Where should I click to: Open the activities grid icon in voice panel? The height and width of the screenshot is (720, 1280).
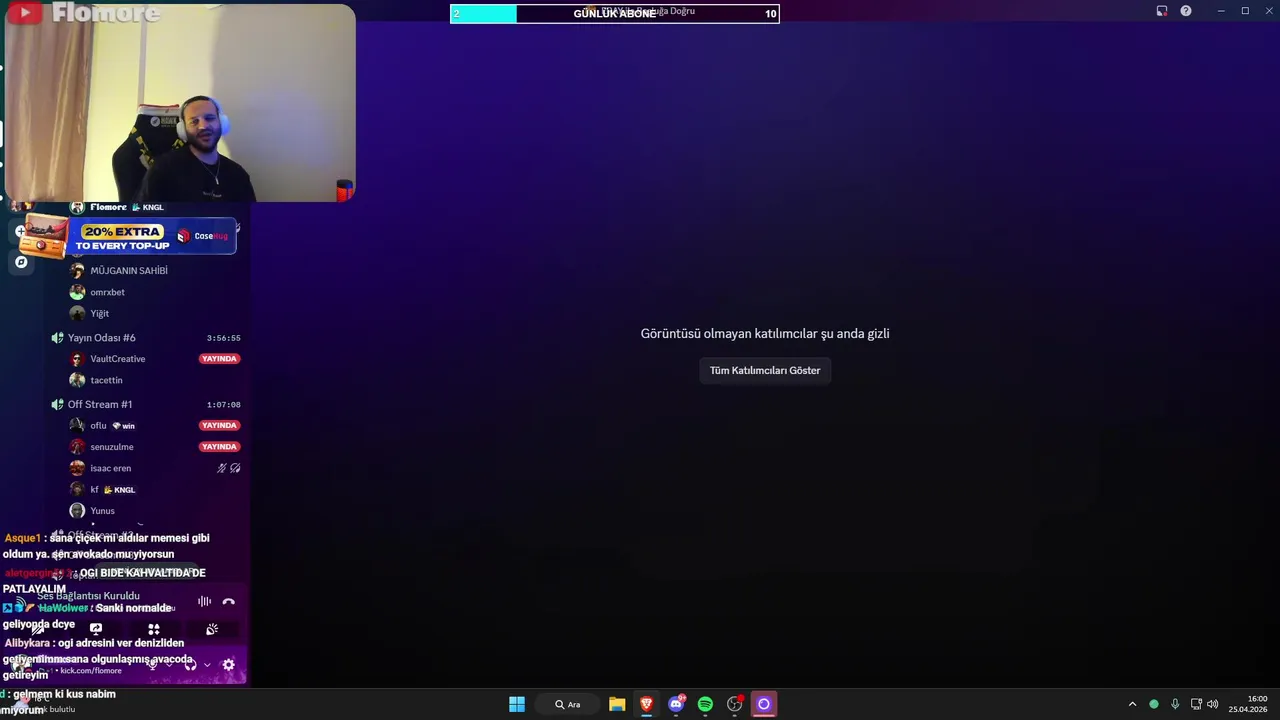coord(154,629)
